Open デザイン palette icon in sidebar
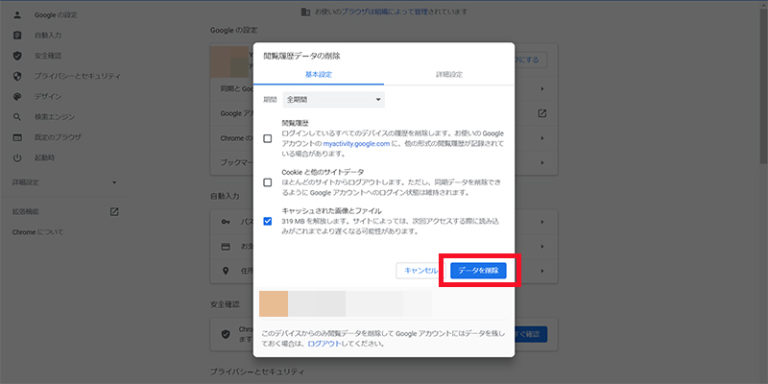768x384 pixels. pyautogui.click(x=18, y=96)
